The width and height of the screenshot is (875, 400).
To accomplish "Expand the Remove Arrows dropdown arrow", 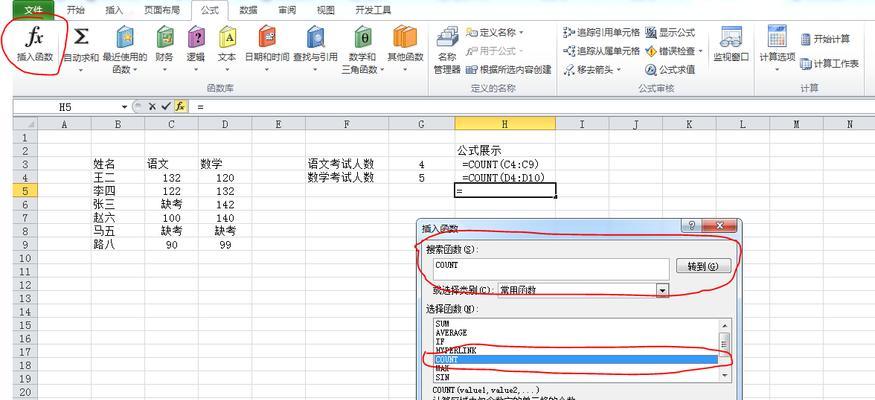I will pos(618,70).
